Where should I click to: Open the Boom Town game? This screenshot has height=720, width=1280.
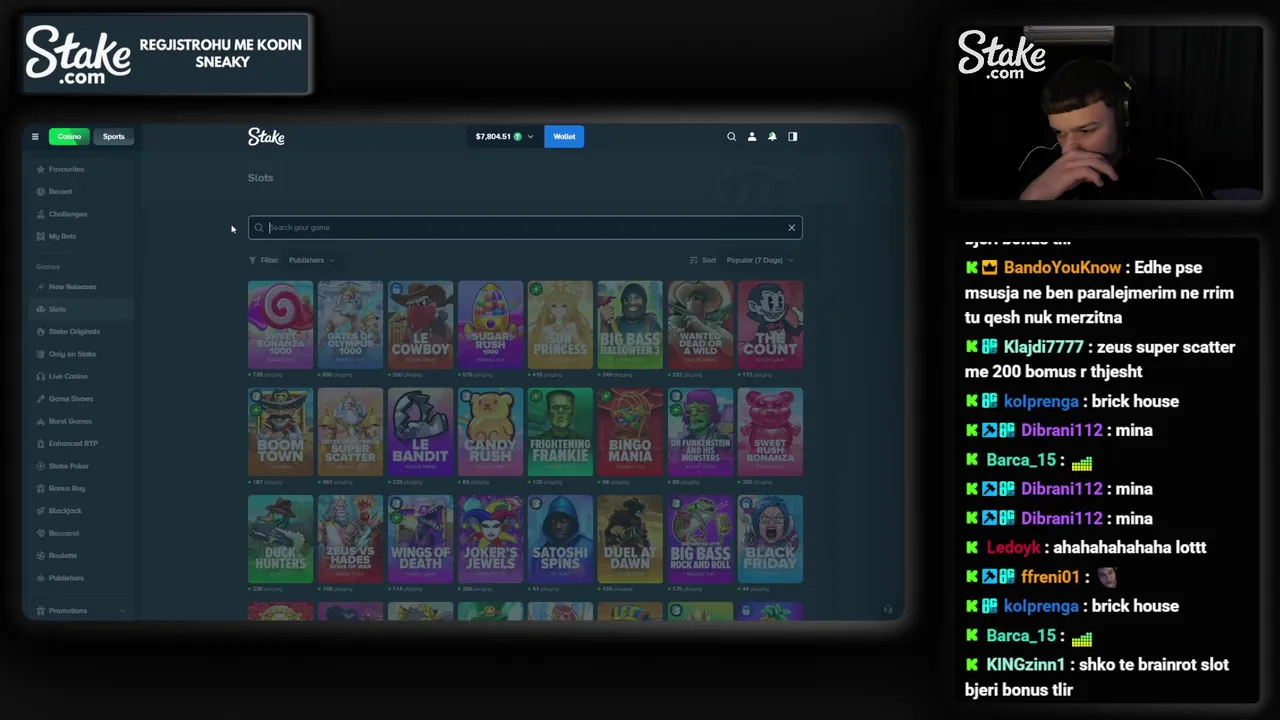point(280,432)
